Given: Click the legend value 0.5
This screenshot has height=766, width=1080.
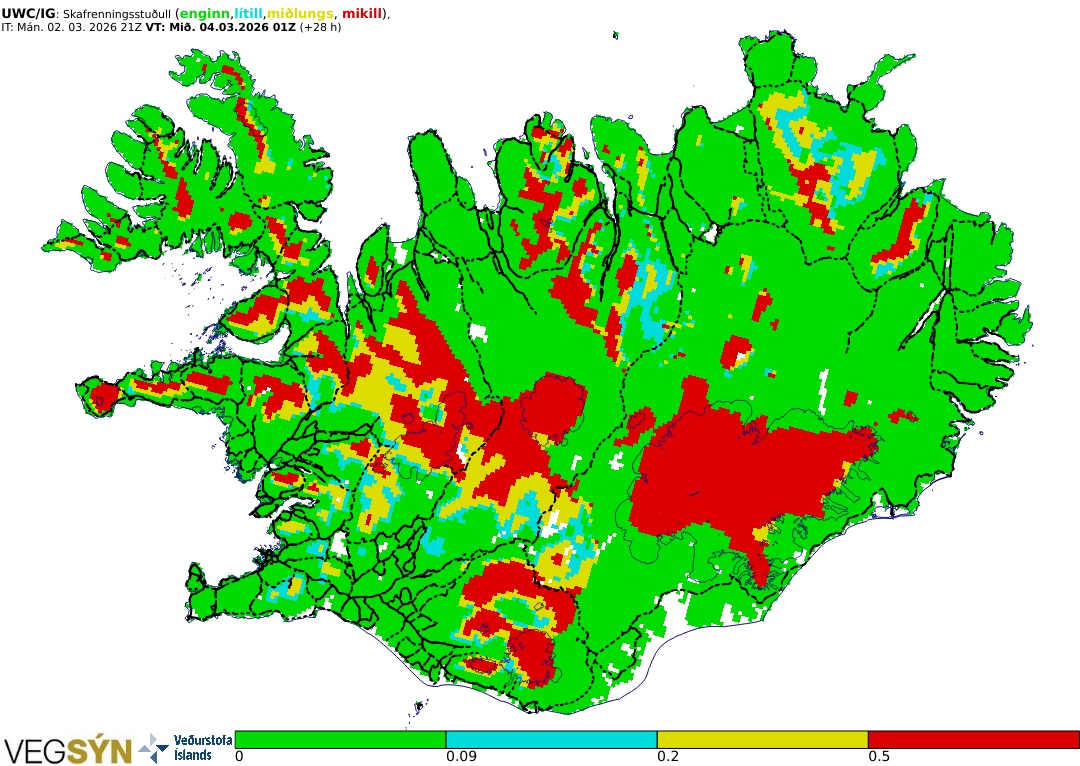Looking at the screenshot, I should point(879,756).
